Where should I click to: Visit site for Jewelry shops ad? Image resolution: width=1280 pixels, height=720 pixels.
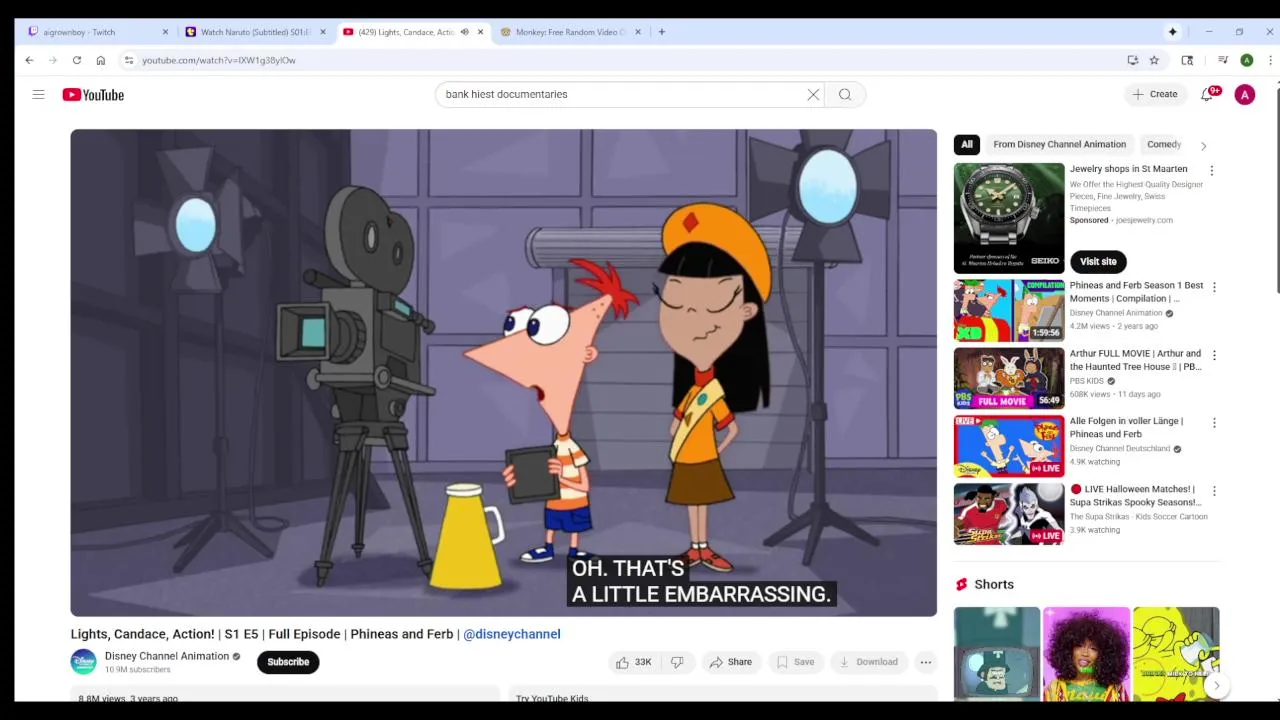click(x=1098, y=262)
